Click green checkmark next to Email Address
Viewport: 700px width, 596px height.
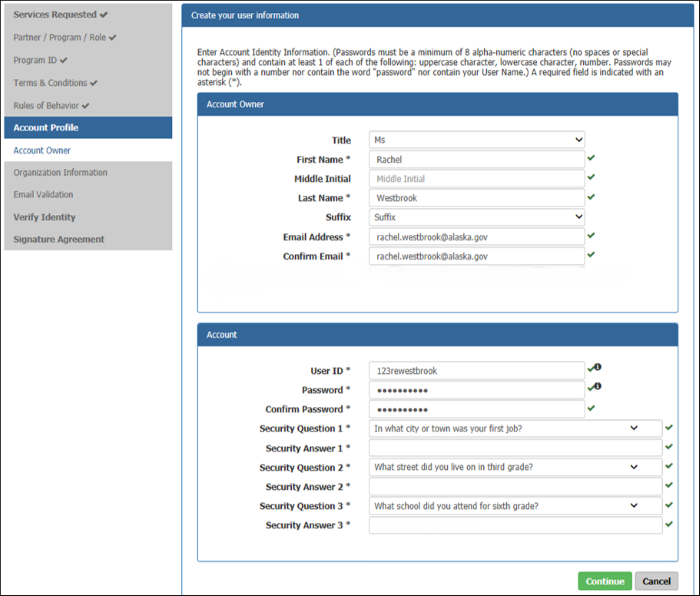(591, 236)
